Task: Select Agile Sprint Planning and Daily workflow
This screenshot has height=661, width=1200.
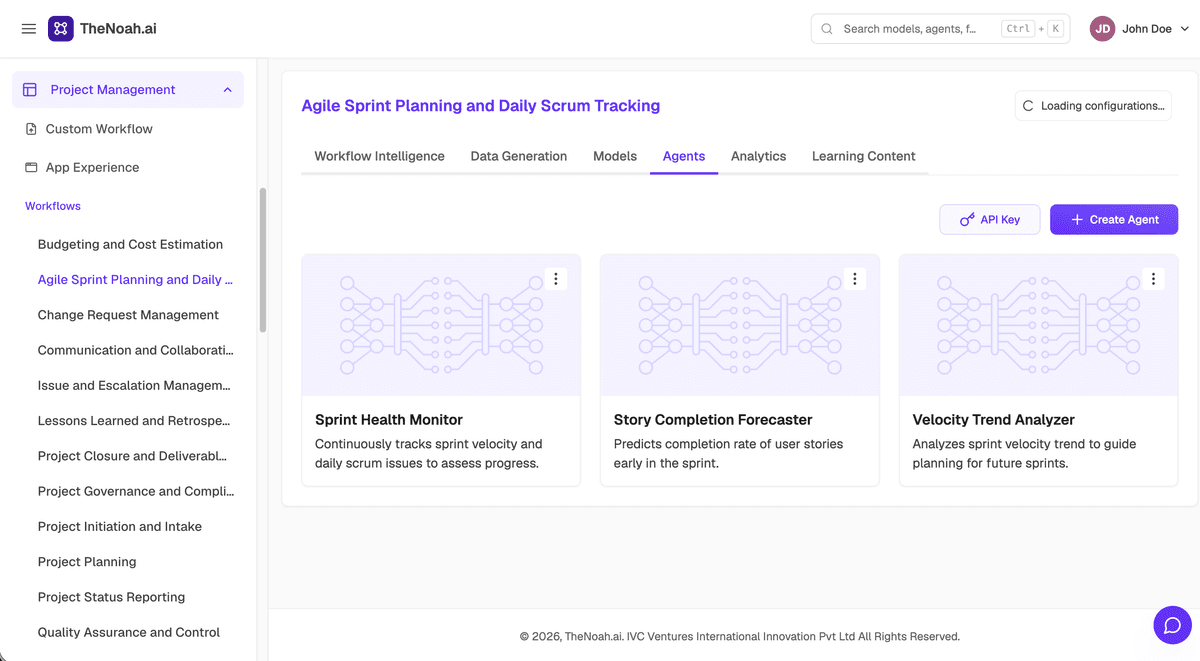Action: pyautogui.click(x=135, y=280)
